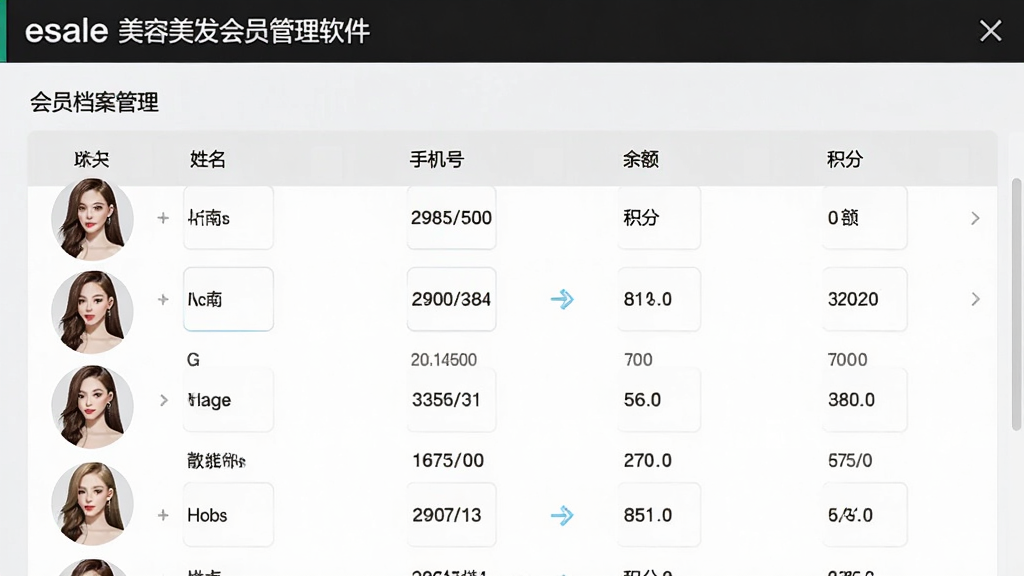Click the points field showing 380.0
1024x576 pixels.
point(865,400)
